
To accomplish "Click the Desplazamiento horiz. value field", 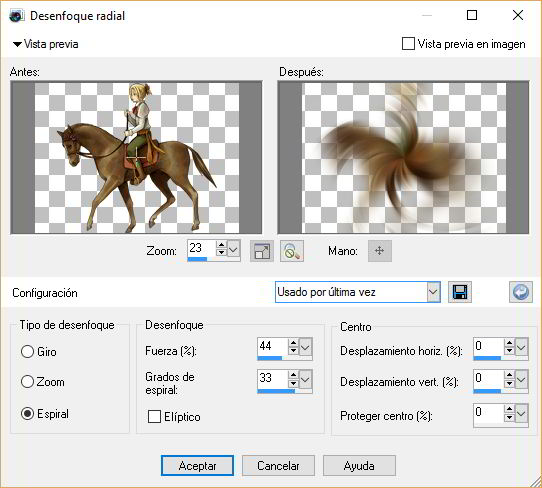I will tap(488, 346).
